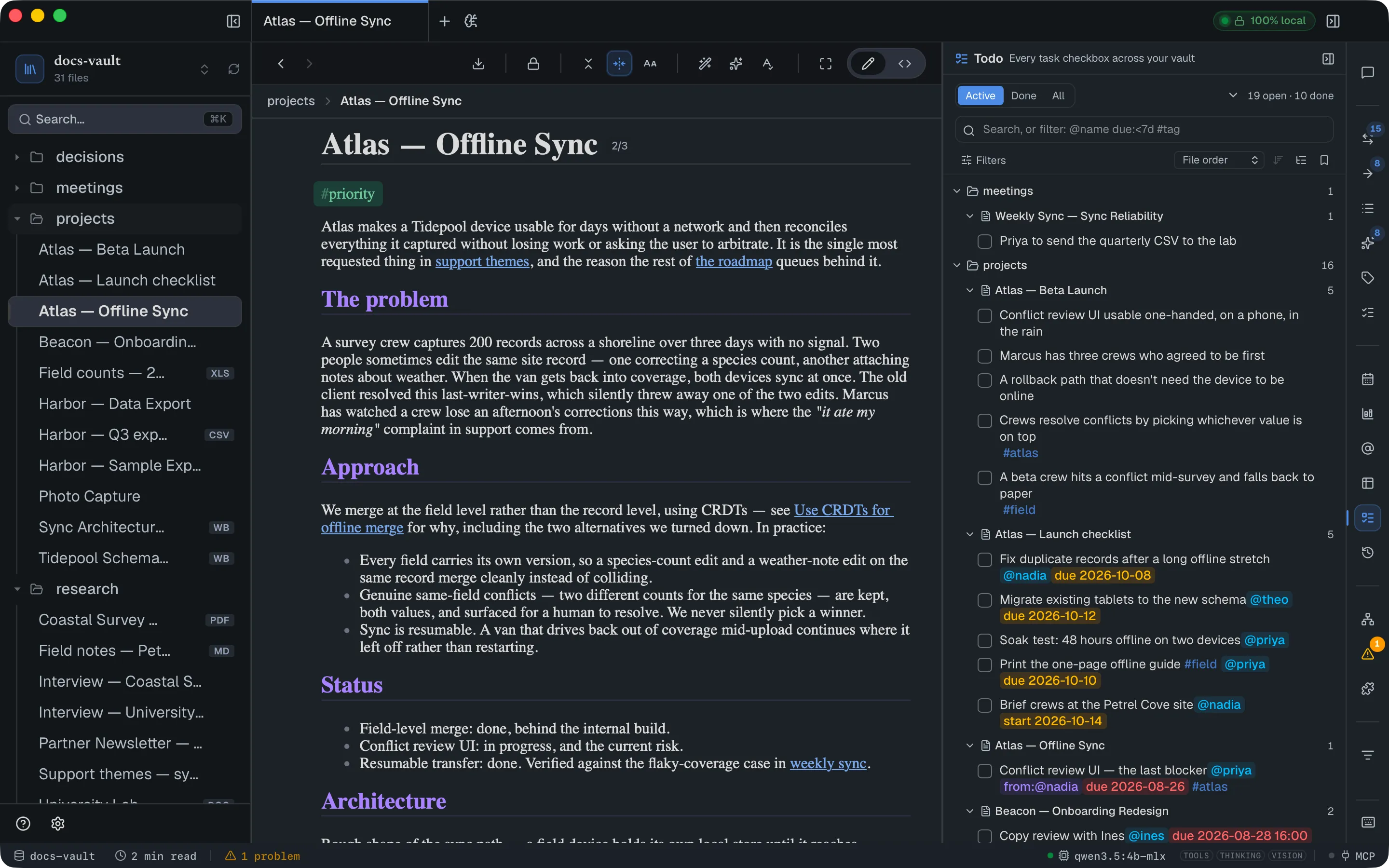This screenshot has width=1389, height=868.
Task: Check 'Soak test: 48 hours offline' task
Action: (x=985, y=640)
